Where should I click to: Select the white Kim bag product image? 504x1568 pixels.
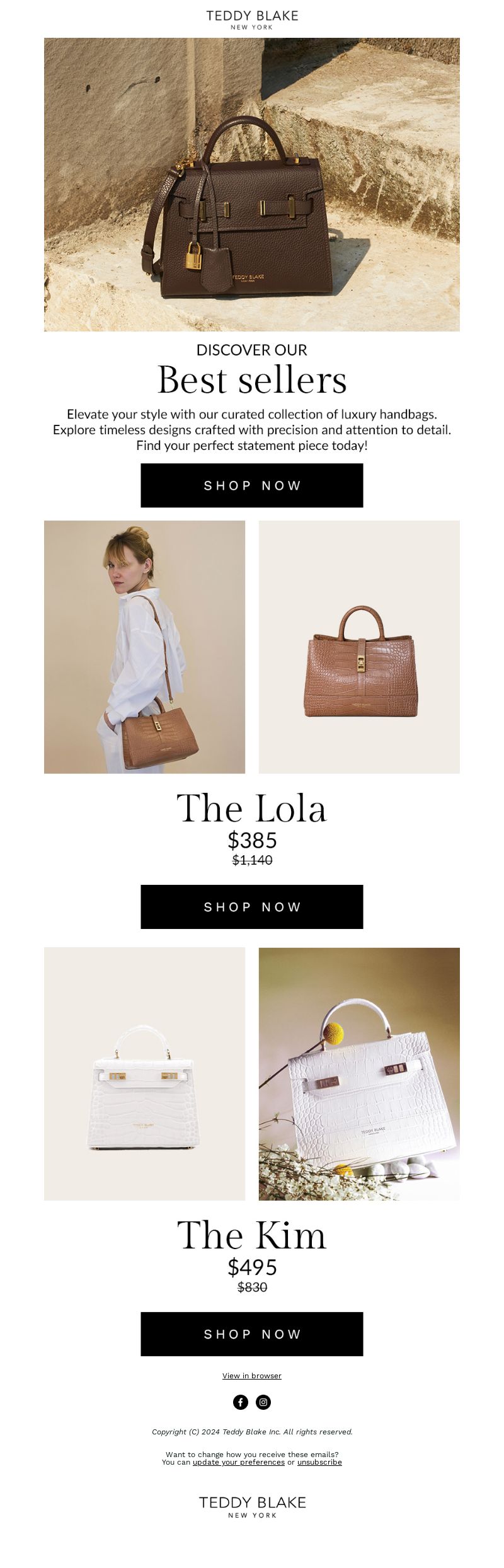pos(144,1074)
